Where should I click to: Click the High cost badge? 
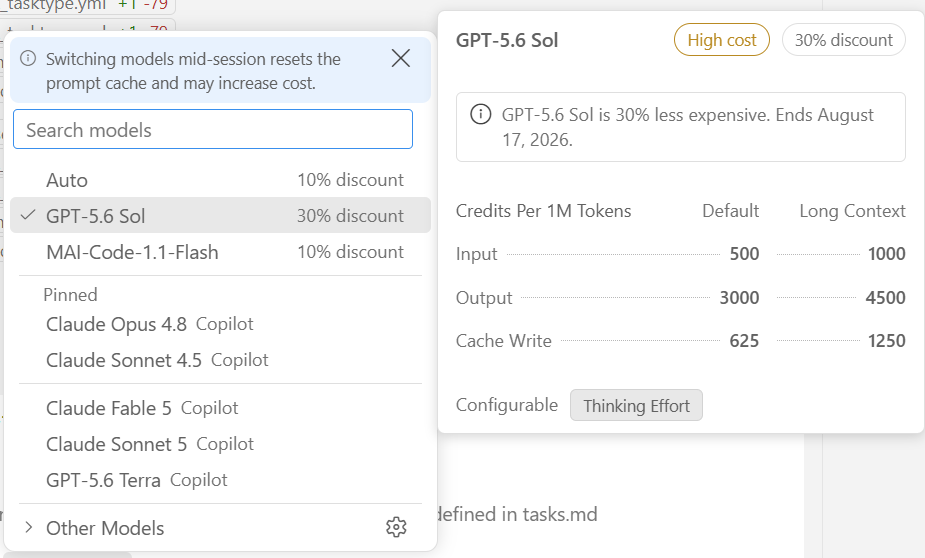click(x=721, y=40)
